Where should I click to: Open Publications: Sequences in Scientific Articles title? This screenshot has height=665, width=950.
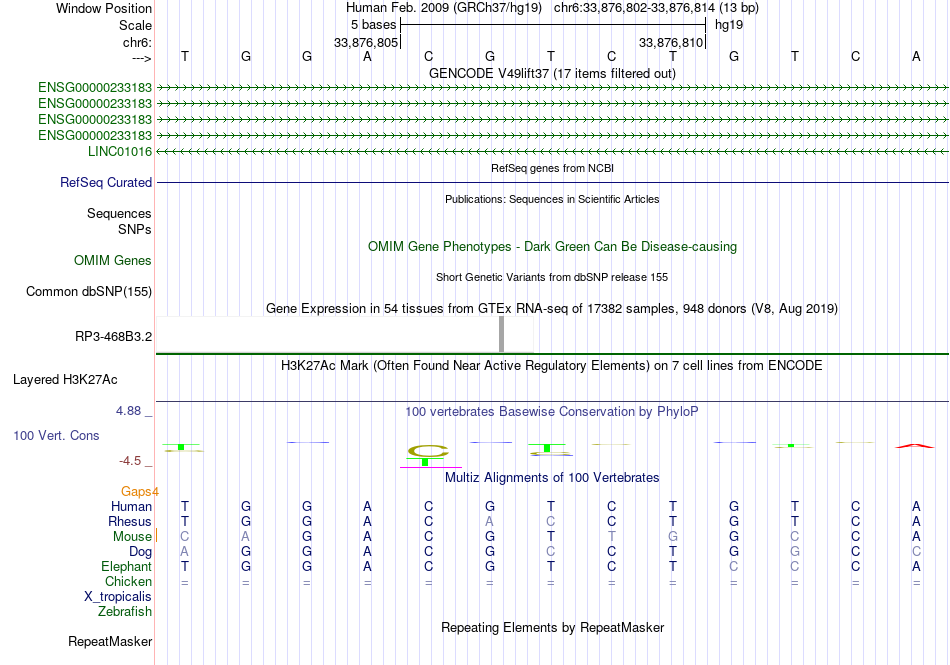click(x=552, y=199)
